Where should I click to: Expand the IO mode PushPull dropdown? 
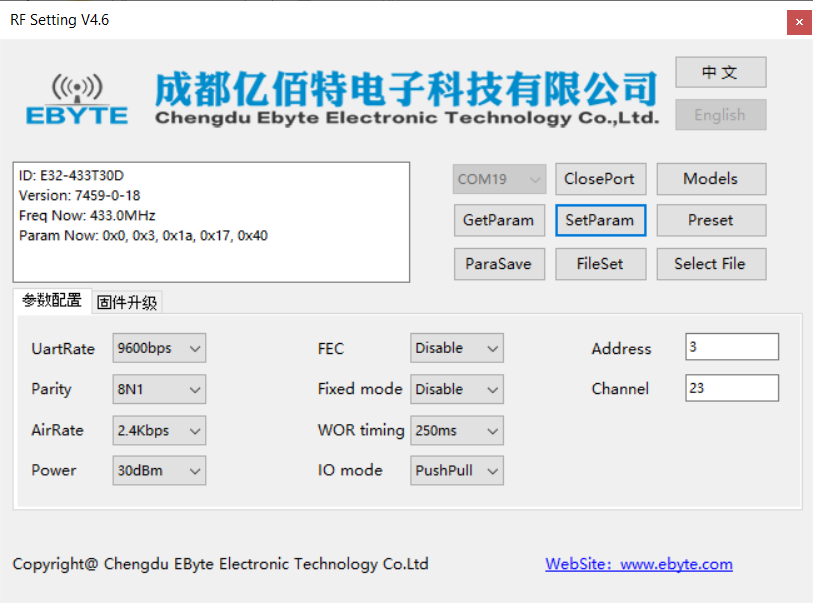457,470
